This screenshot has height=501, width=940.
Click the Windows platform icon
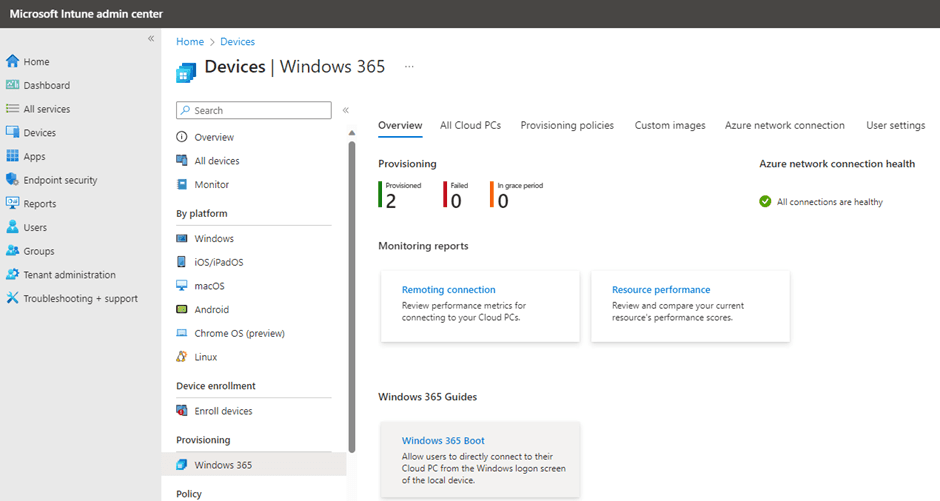click(182, 238)
